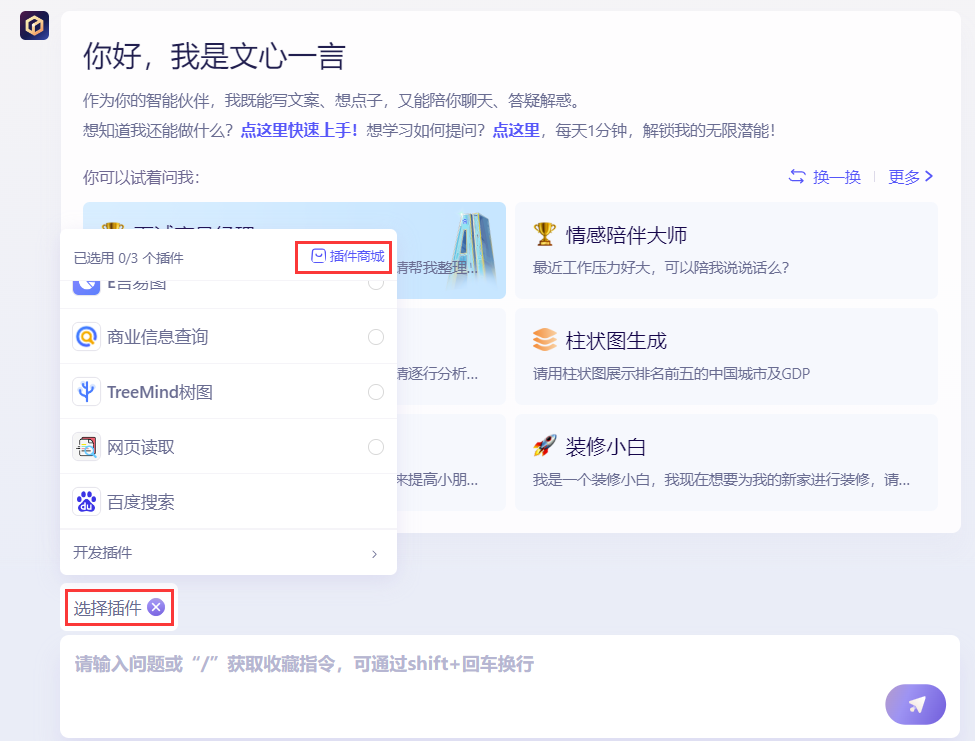
Task: Toggle the partially hidden top plugin radio
Action: point(376,285)
